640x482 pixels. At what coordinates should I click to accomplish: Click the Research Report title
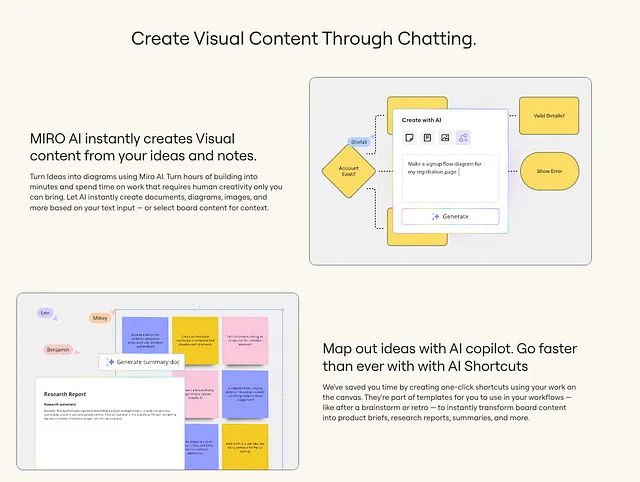pyautogui.click(x=65, y=394)
